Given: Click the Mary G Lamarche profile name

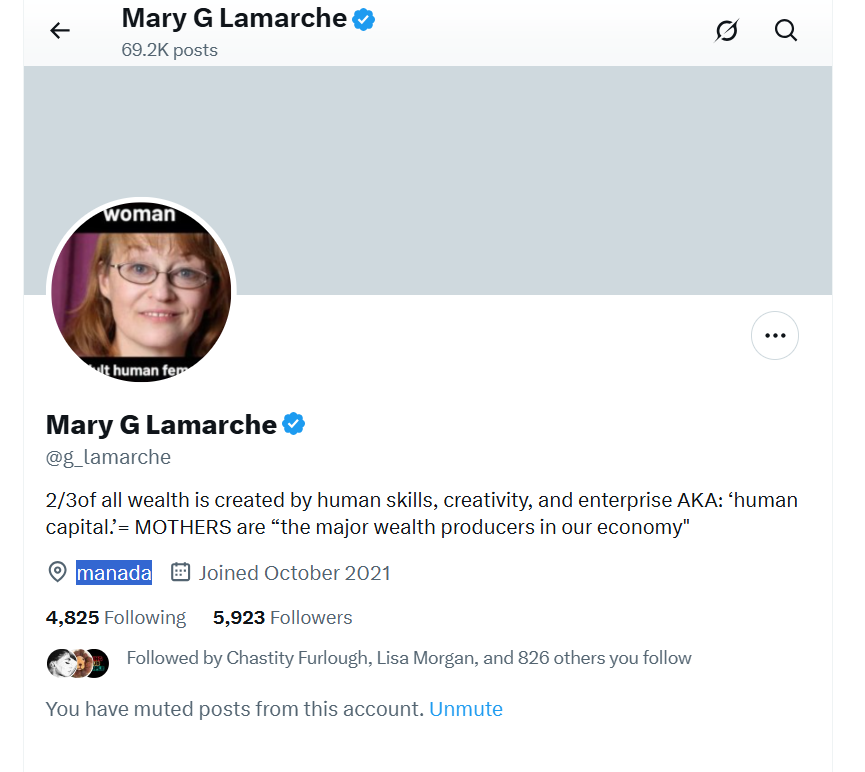Looking at the screenshot, I should pos(161,424).
